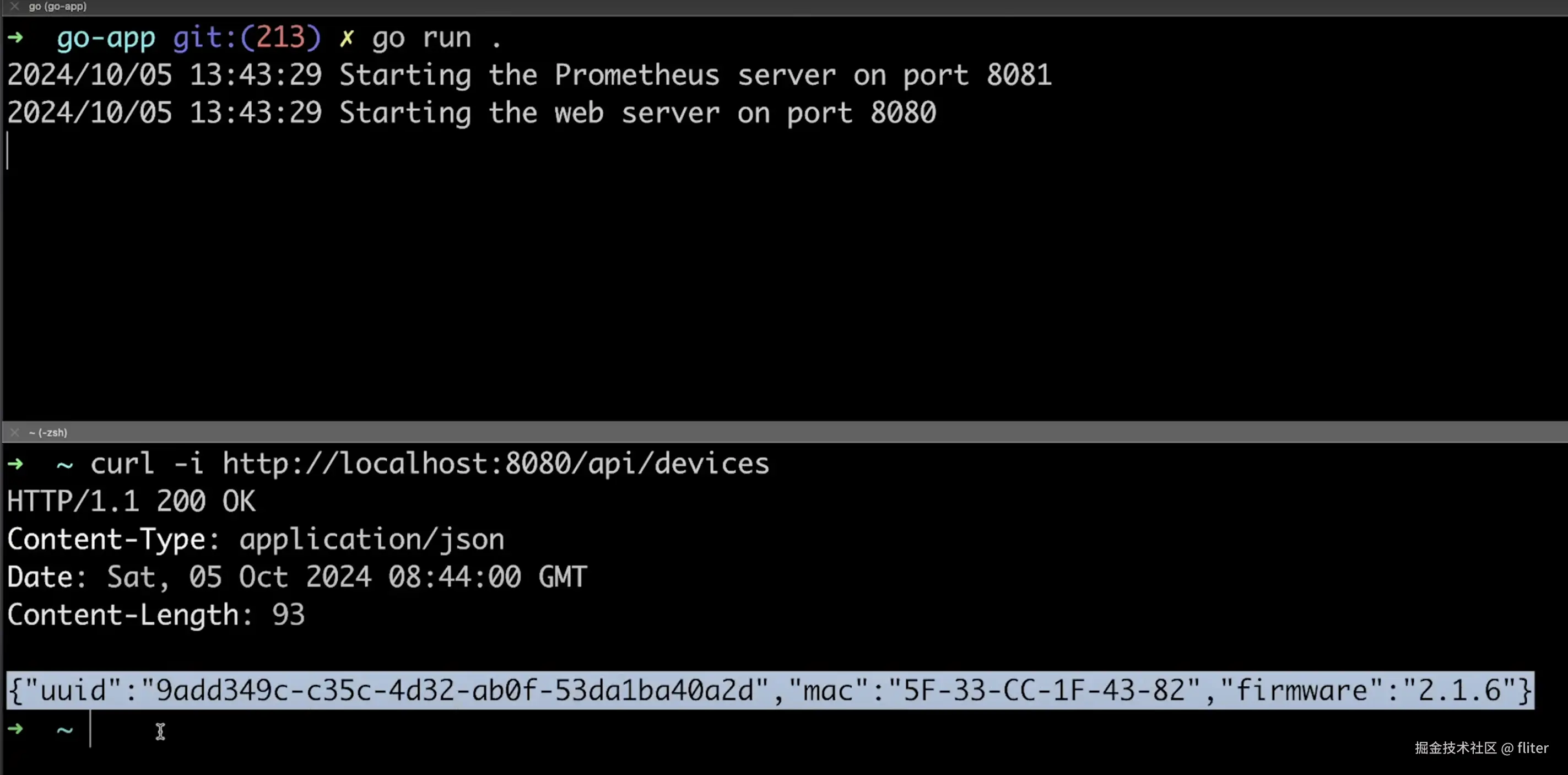Close the ~ (-zsh) terminal pane
The width and height of the screenshot is (1568, 775).
(15, 432)
